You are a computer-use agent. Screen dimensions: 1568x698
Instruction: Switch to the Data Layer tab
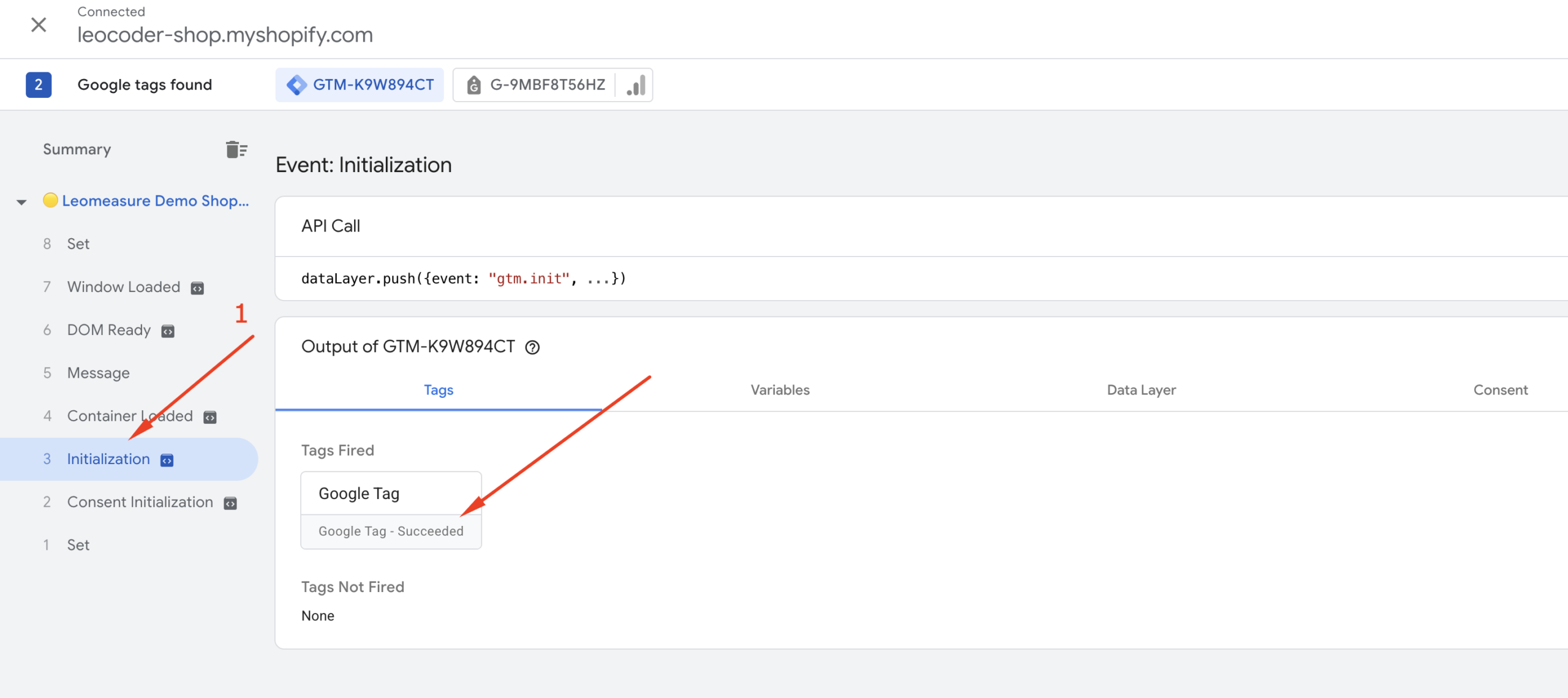(x=1141, y=390)
